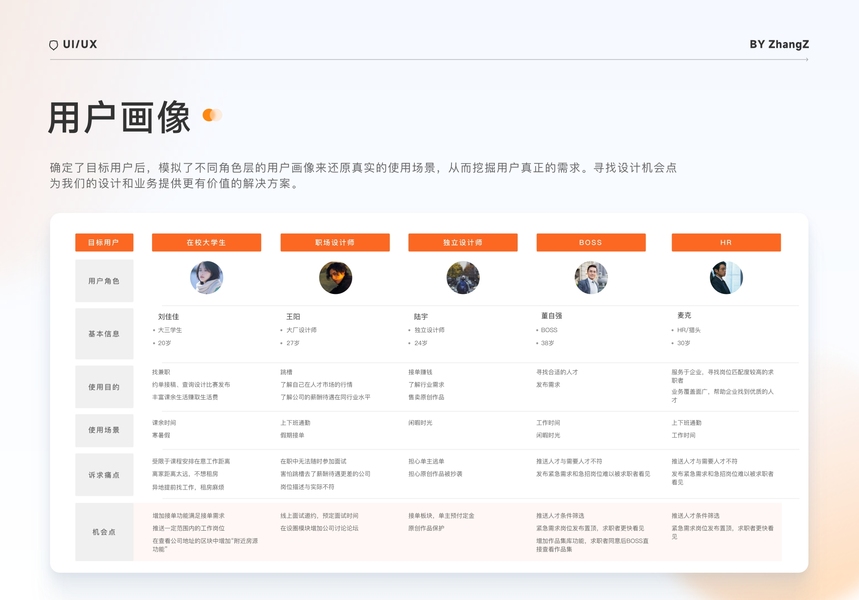The width and height of the screenshot is (859, 600).
Task: Select the 职场设计师 column header
Action: pos(335,242)
